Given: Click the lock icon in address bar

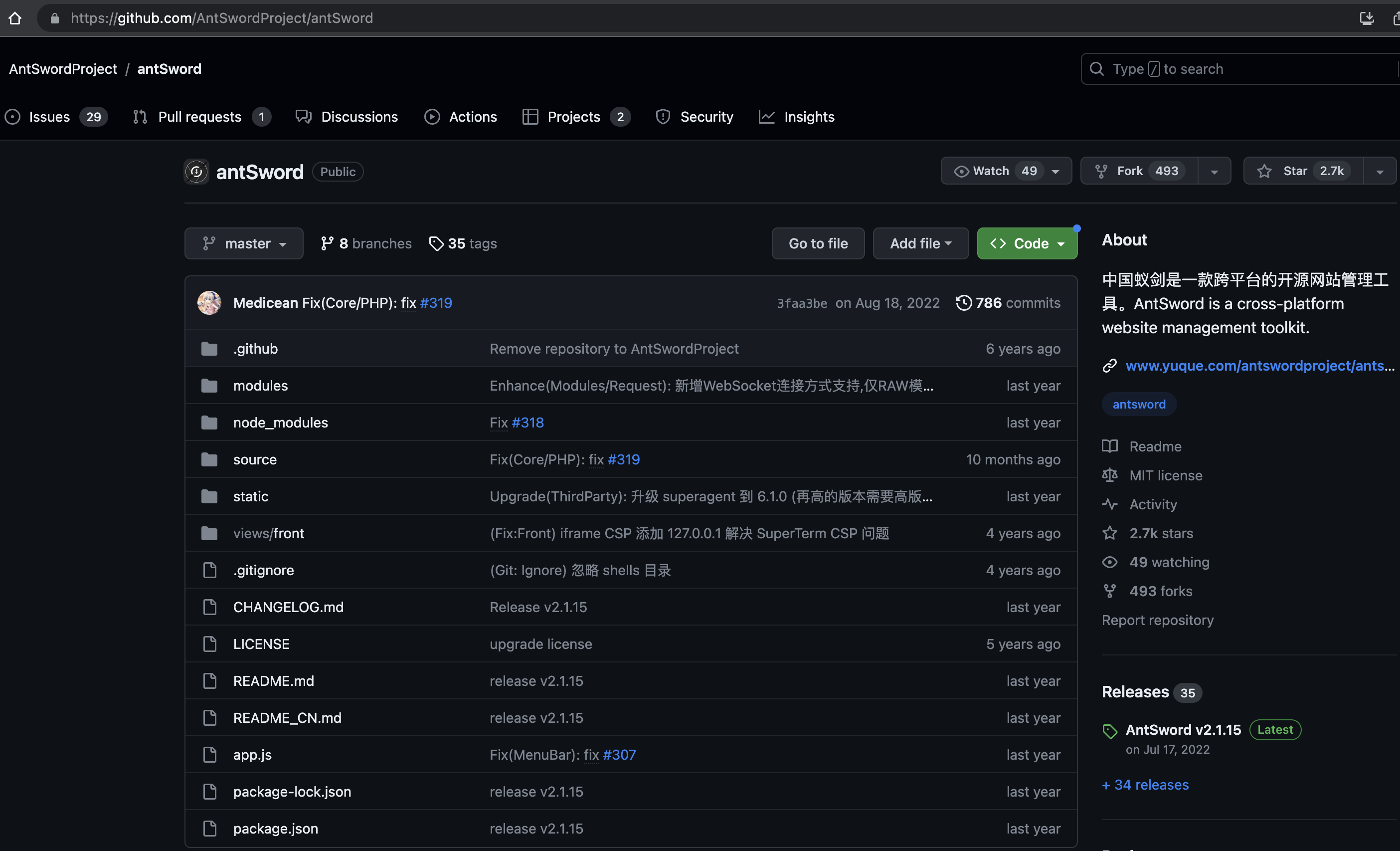Looking at the screenshot, I should (x=54, y=18).
